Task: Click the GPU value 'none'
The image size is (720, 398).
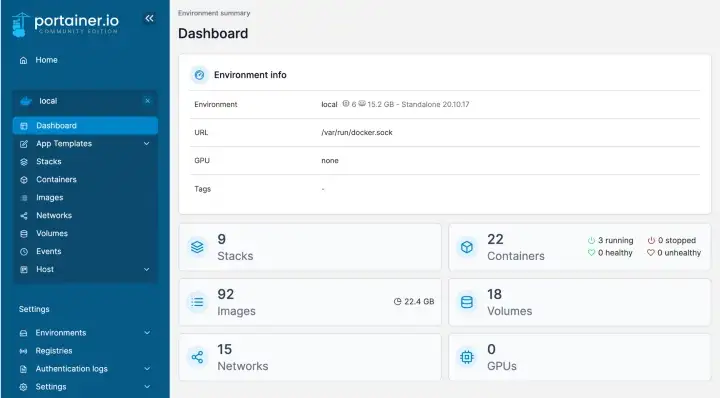Action: [x=330, y=161]
